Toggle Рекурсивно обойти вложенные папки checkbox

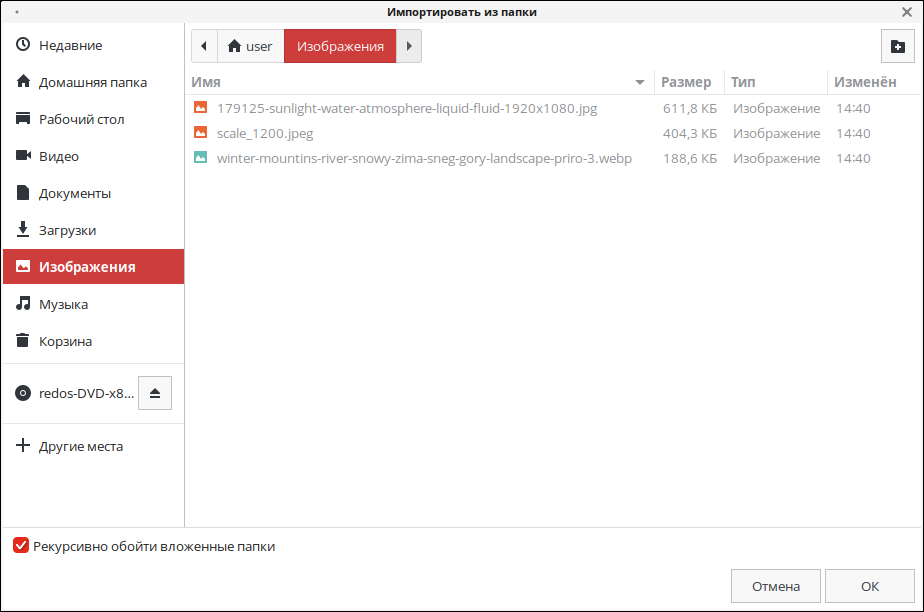(x=21, y=546)
